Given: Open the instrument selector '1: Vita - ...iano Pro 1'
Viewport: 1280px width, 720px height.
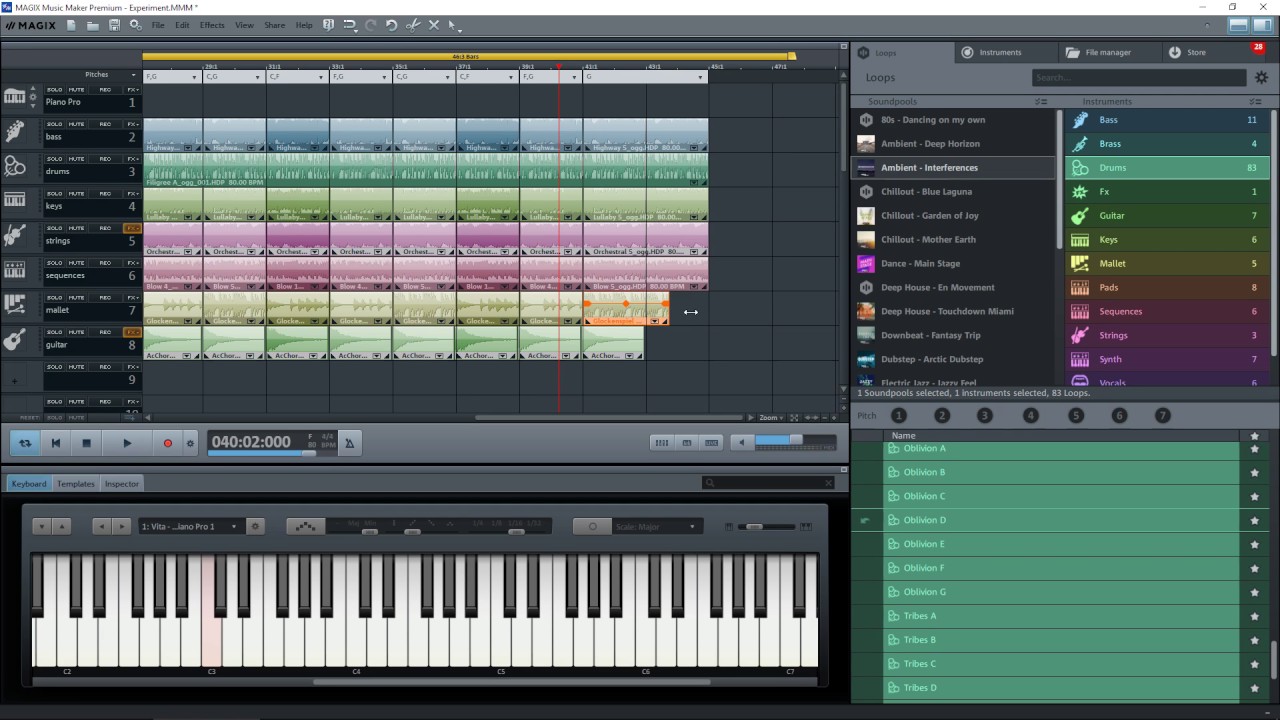Looking at the screenshot, I should (x=190, y=526).
